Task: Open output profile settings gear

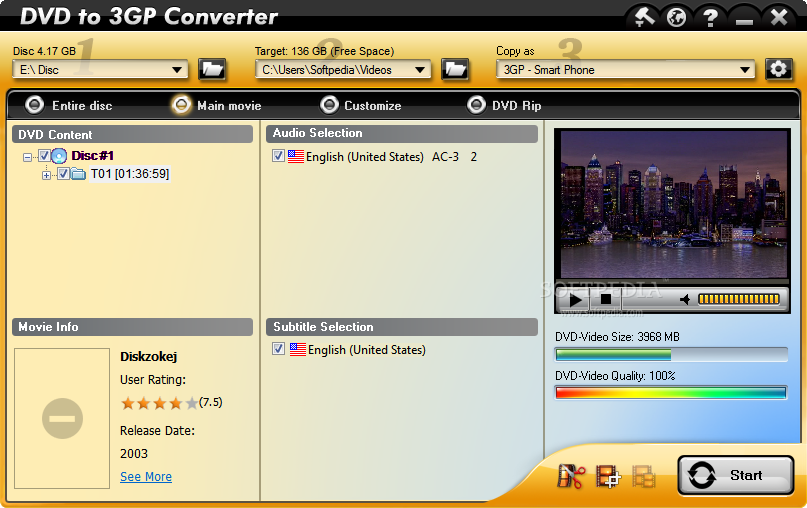Action: pos(778,69)
